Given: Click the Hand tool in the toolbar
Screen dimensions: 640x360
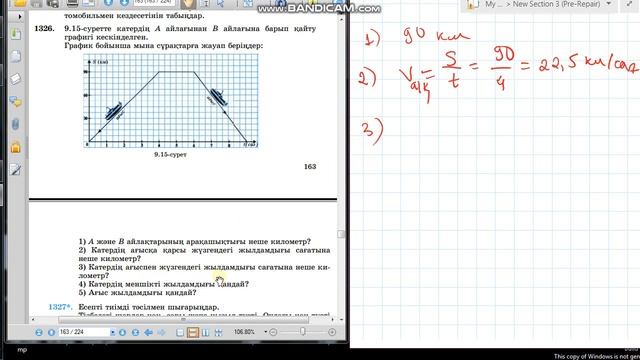Looking at the screenshot, I should [x=188, y=4].
